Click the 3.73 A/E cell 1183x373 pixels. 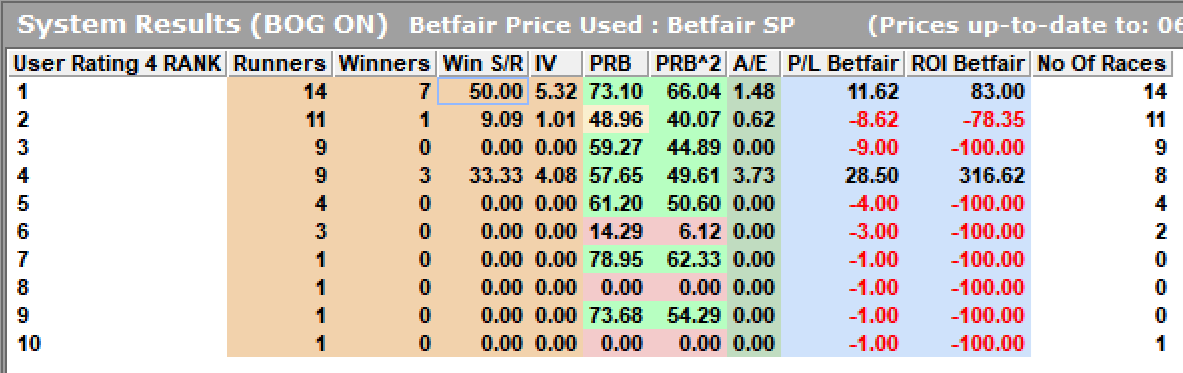(x=754, y=176)
